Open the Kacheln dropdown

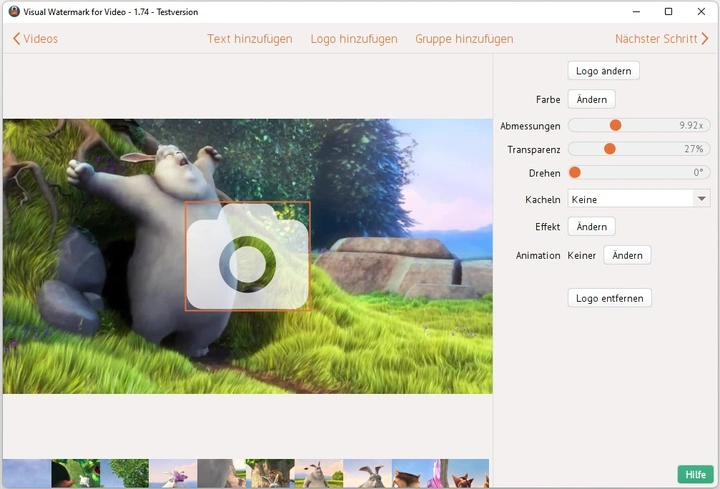[639, 199]
